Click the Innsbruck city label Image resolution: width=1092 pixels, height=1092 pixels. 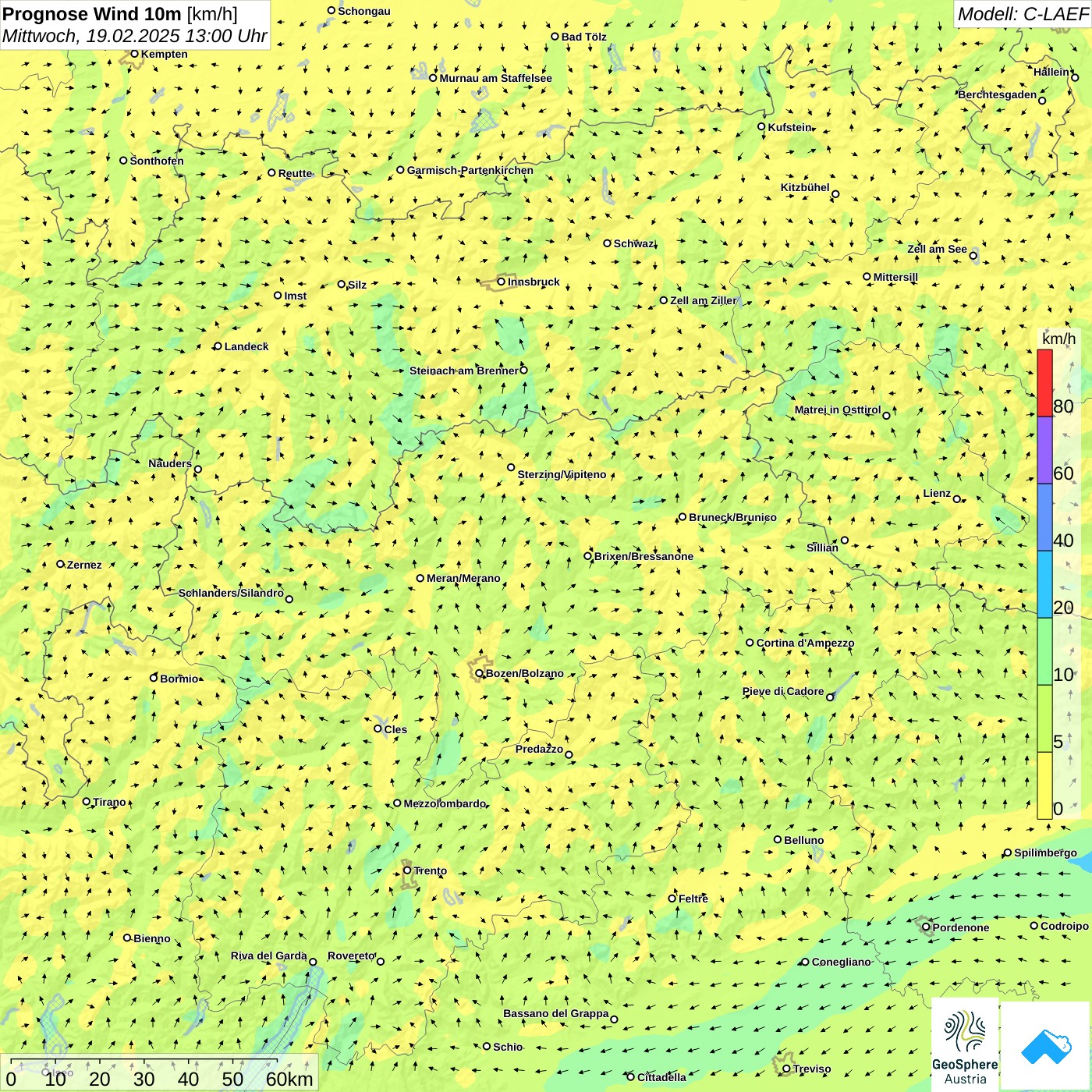coord(534,282)
